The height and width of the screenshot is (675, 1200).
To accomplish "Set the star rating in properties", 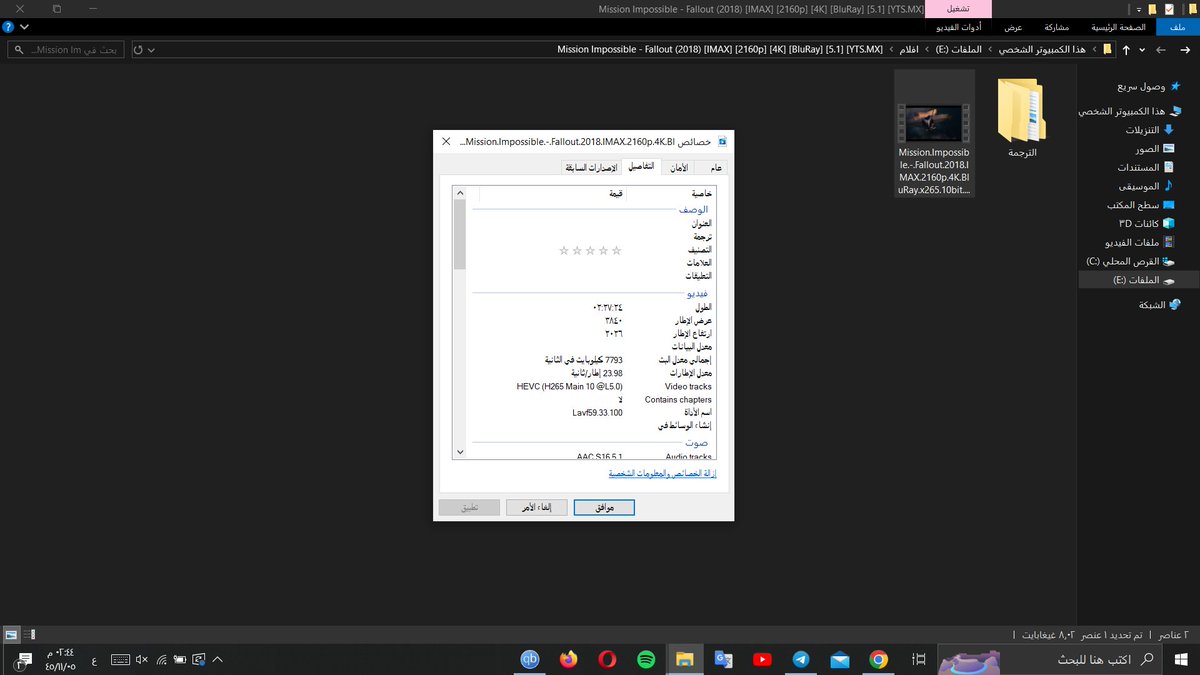I will pos(590,250).
